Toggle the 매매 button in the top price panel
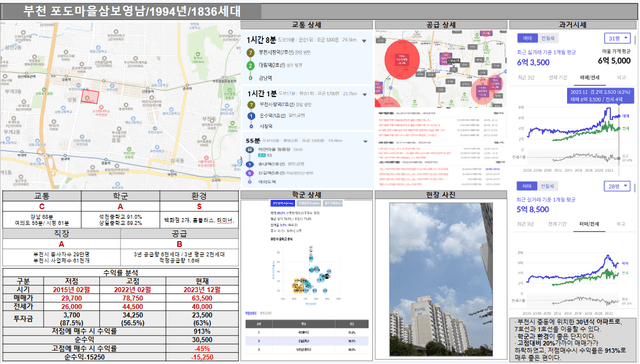 527,38
